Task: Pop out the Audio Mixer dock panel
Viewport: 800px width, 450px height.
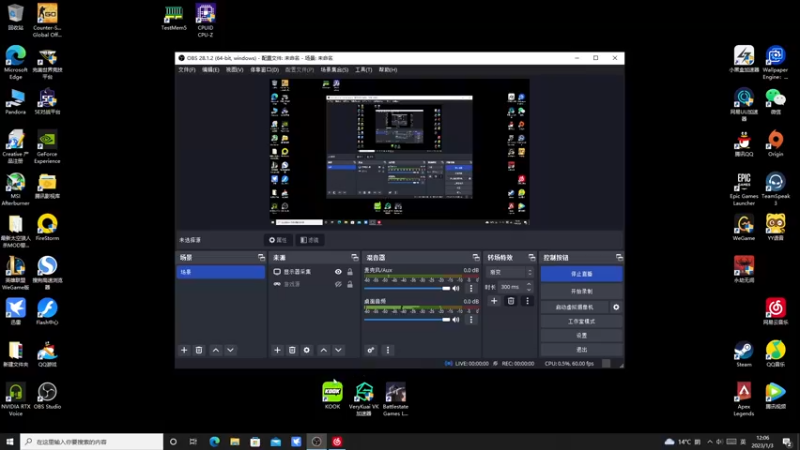Action: (x=476, y=258)
